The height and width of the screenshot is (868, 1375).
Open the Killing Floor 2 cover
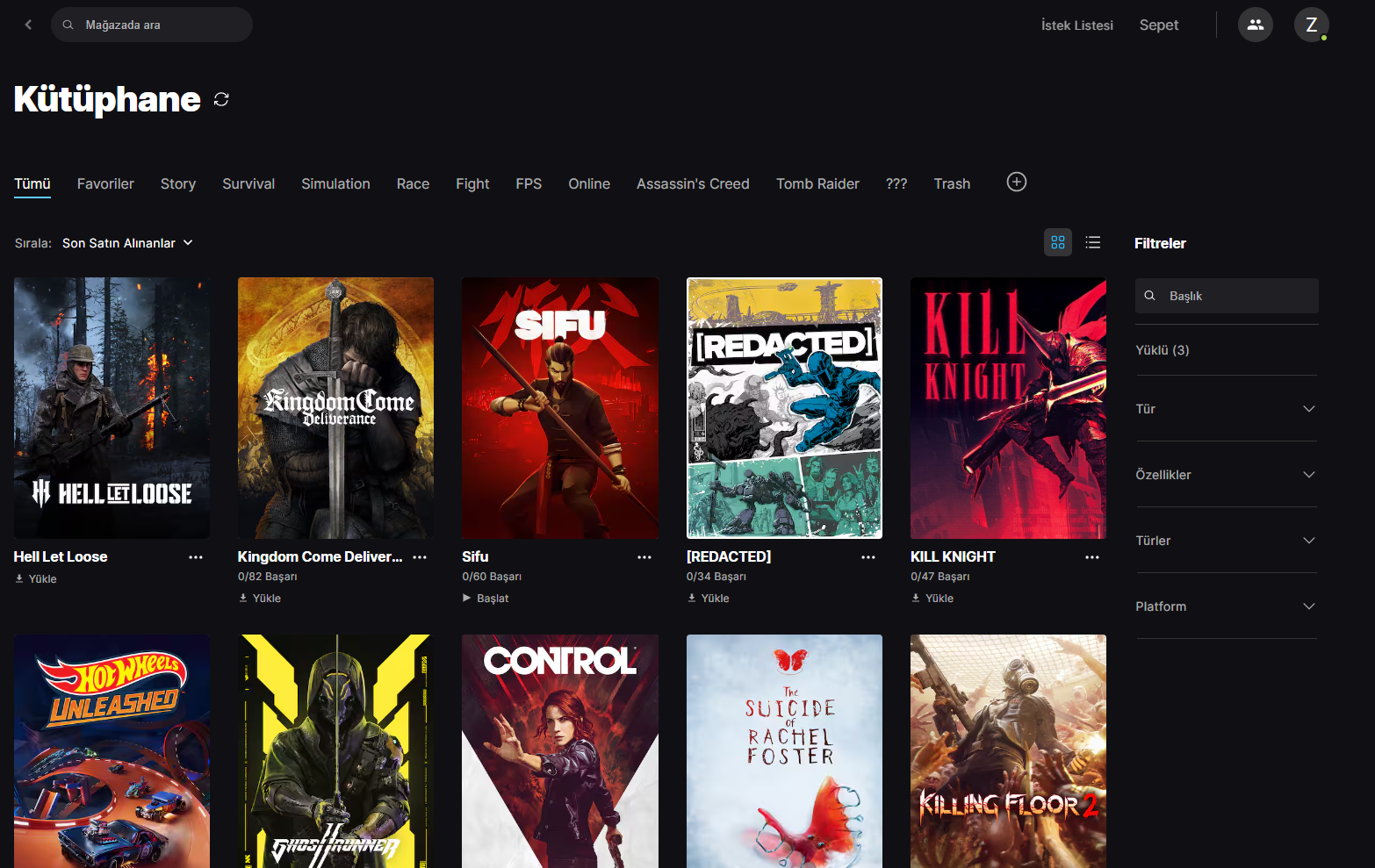[1008, 751]
